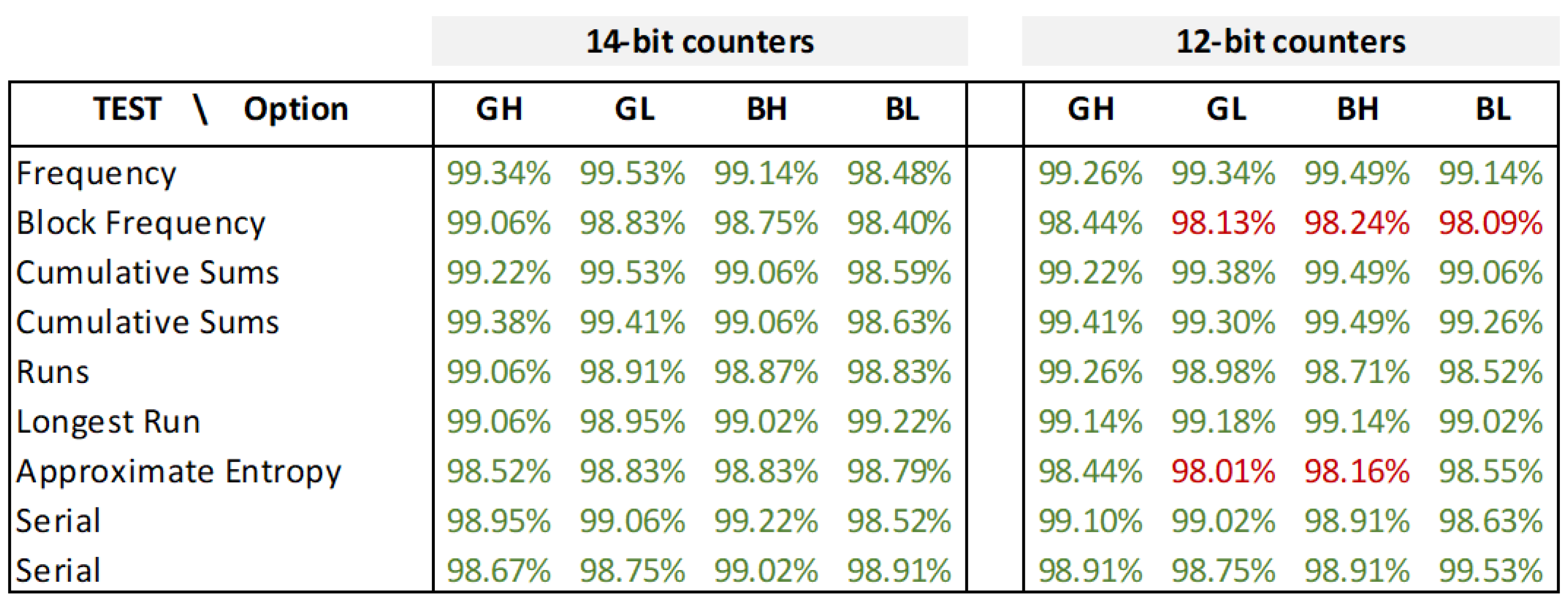Select the Block Frequency row label
The image size is (1568, 608).
(140, 223)
